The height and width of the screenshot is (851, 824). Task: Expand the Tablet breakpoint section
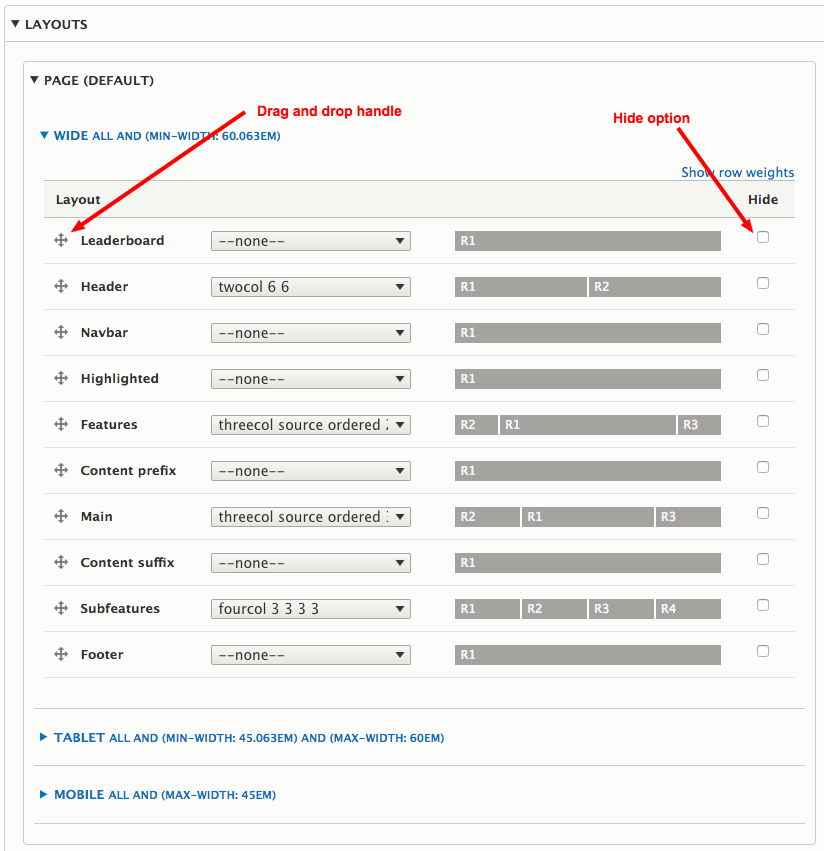point(79,738)
